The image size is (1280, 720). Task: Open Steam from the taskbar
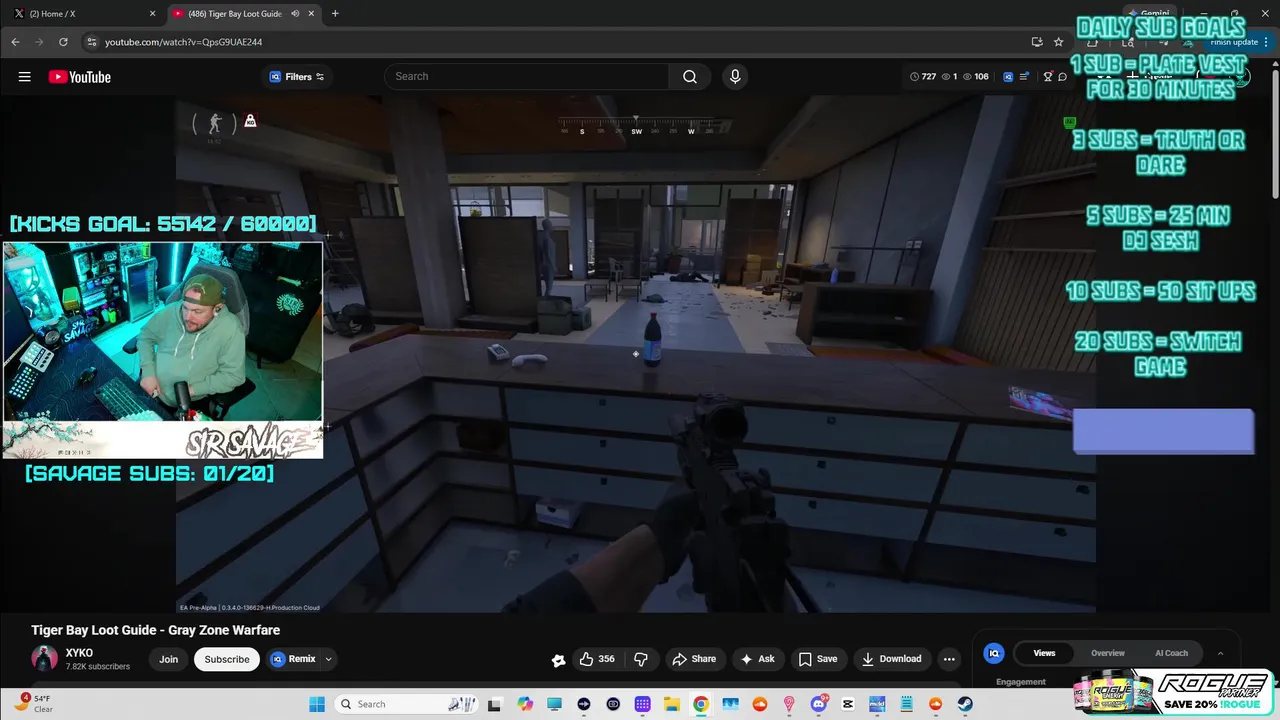(965, 704)
